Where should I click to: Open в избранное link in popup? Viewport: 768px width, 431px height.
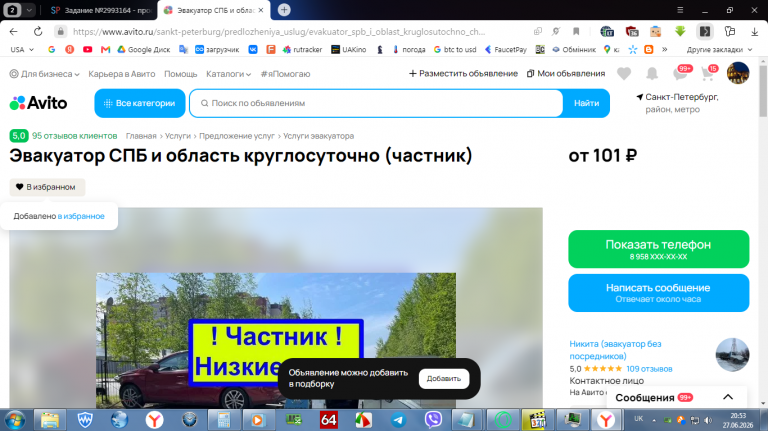[81, 216]
